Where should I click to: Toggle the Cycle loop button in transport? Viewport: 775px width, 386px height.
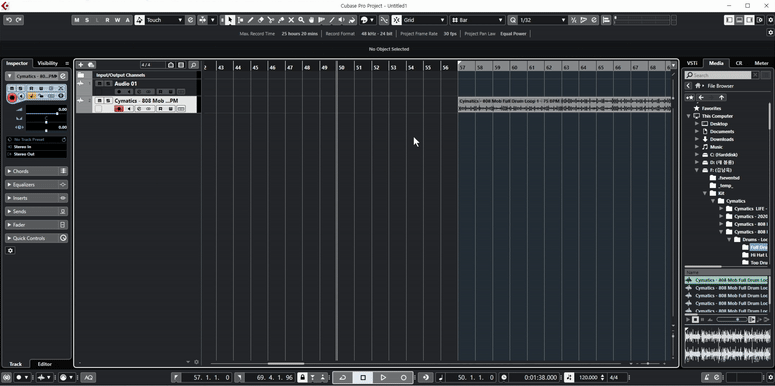tap(343, 378)
